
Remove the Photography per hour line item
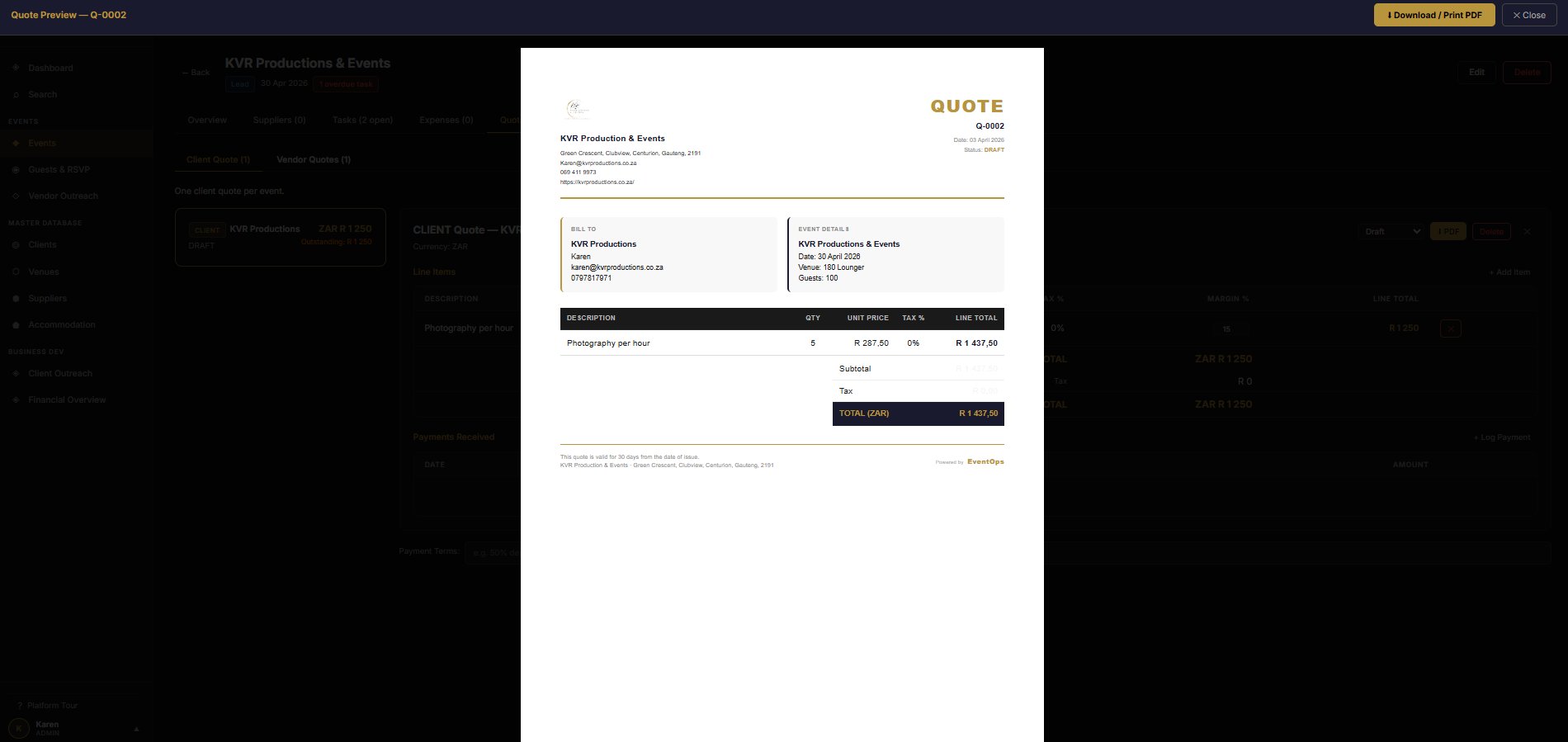tap(1450, 328)
